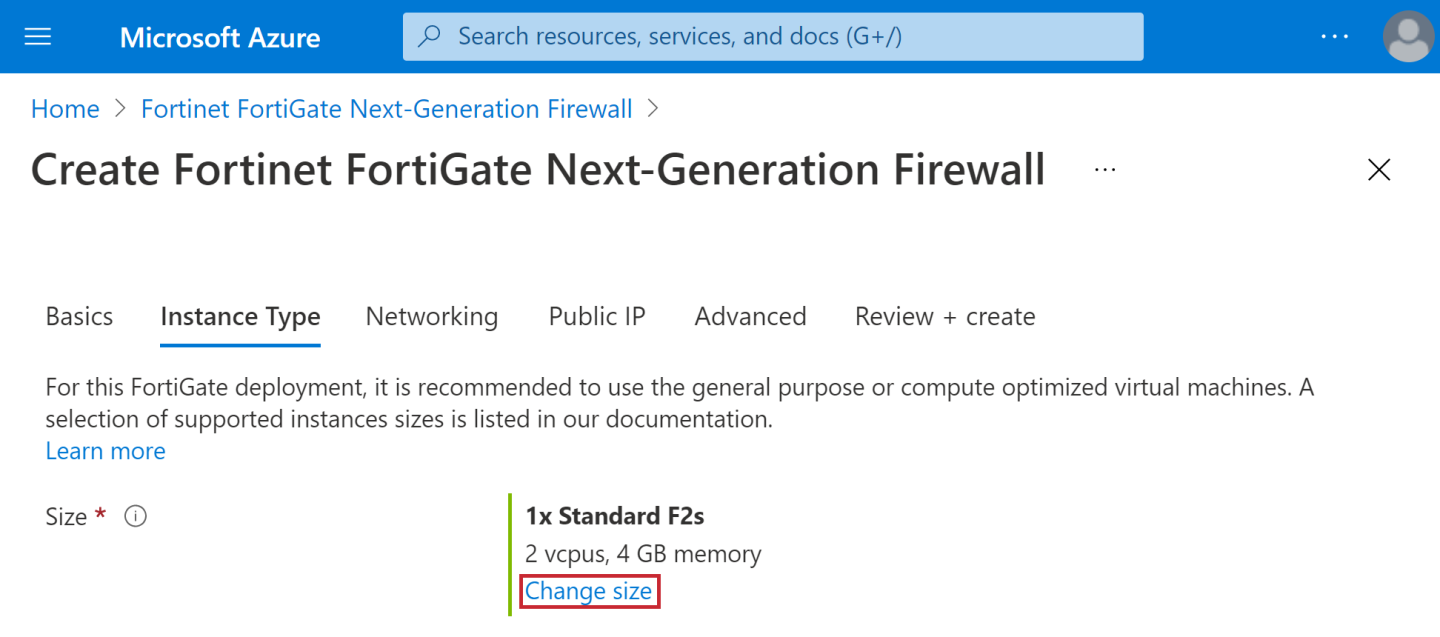
Task: Go to the Home breadcrumb
Action: coord(65,109)
